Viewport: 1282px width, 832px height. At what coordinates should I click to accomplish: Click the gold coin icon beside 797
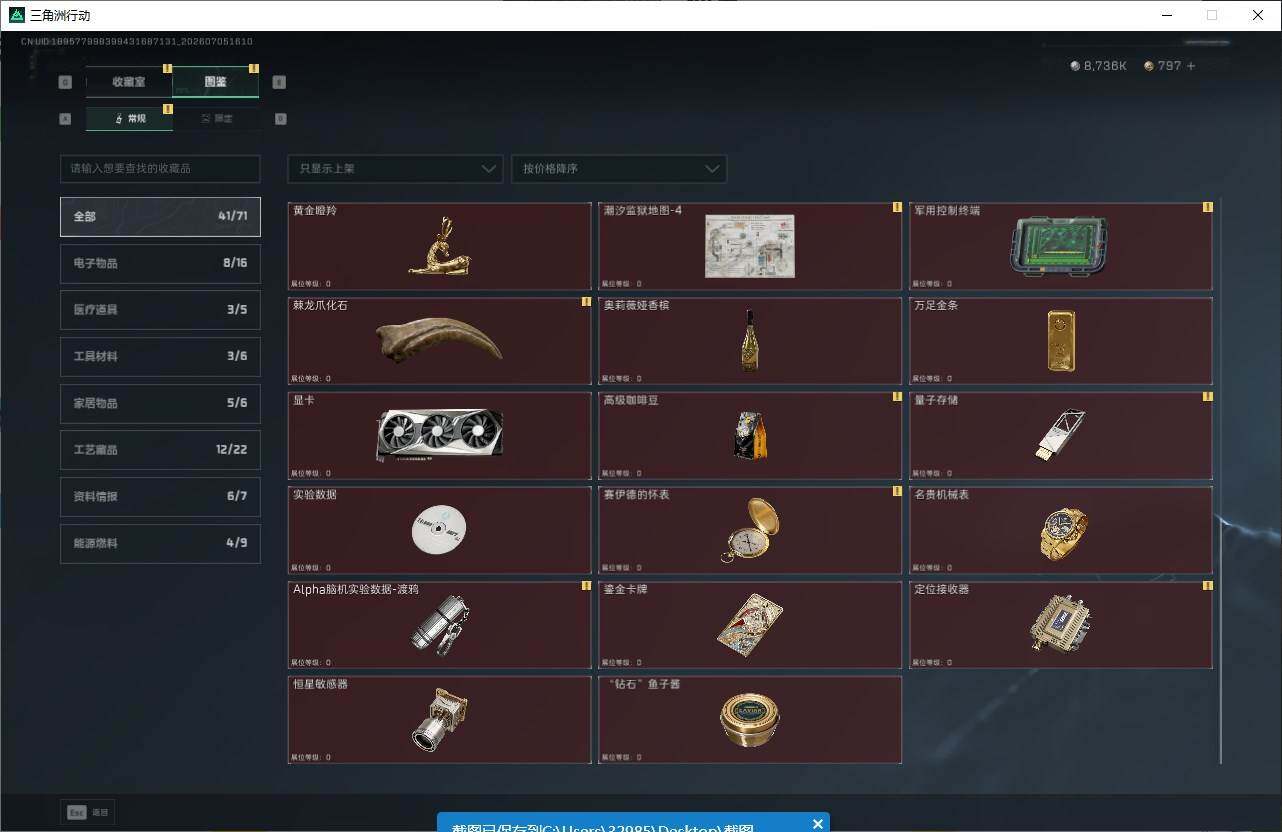click(x=1149, y=66)
